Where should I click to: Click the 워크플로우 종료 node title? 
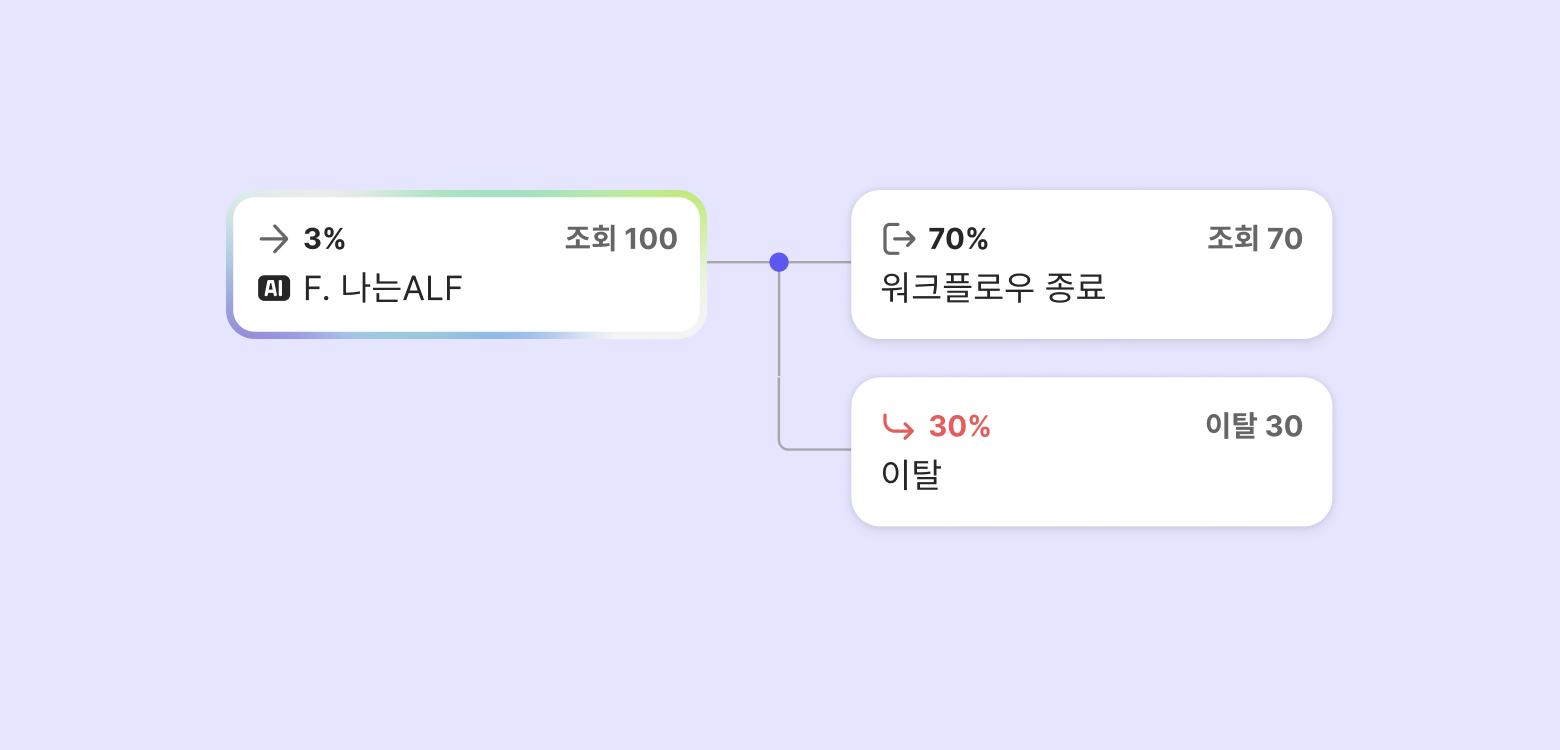993,289
